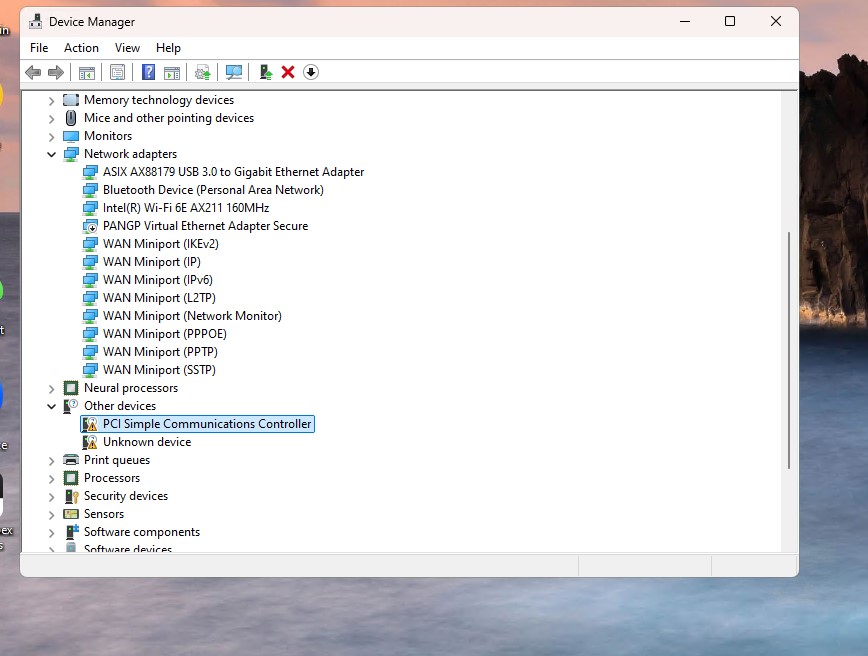Collapse the Network adapters category

pos(51,153)
